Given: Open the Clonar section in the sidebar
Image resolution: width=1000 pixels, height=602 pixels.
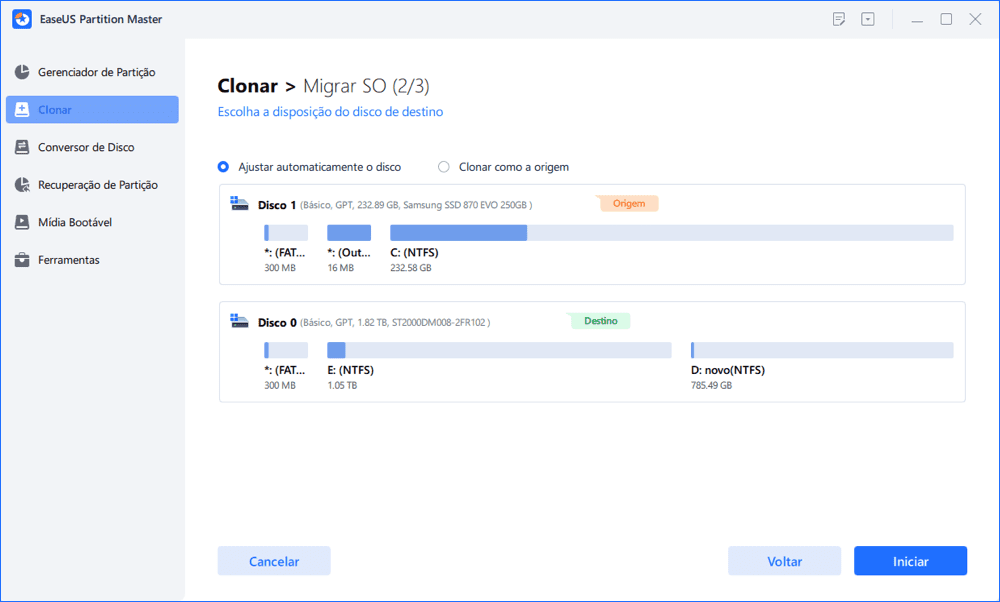Looking at the screenshot, I should pos(92,110).
